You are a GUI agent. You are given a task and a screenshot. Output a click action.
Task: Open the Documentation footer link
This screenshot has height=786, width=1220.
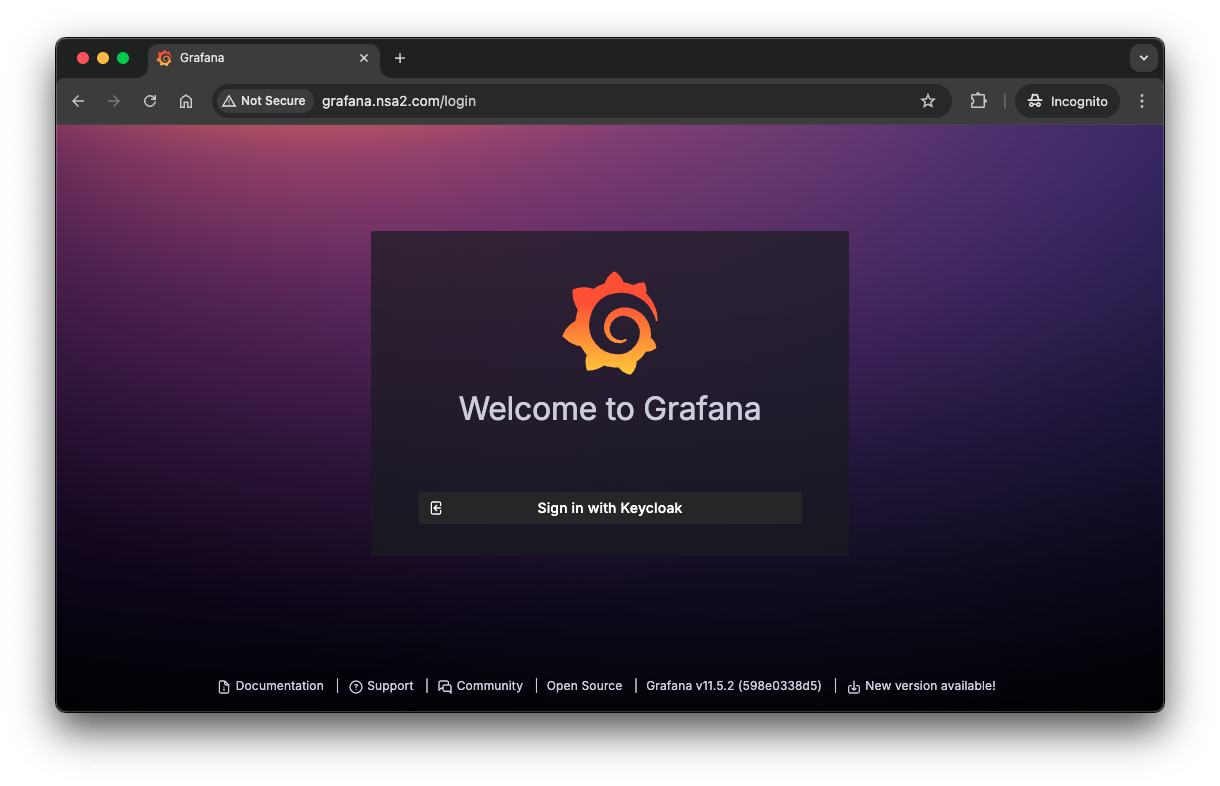click(271, 686)
